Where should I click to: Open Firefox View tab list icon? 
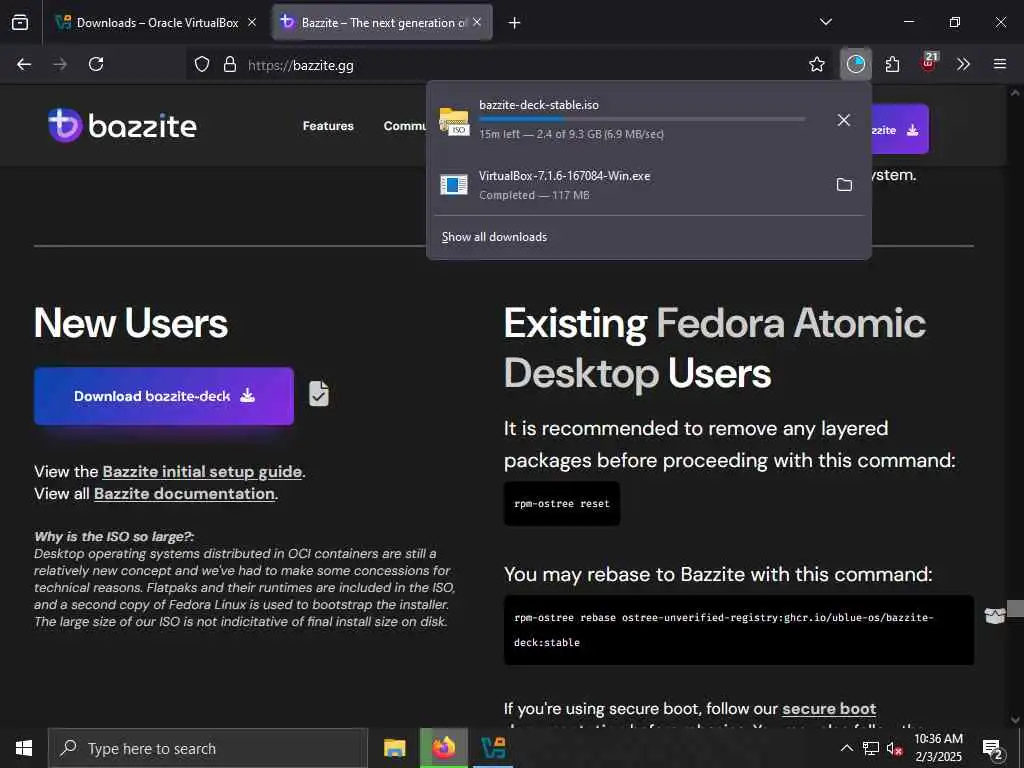20,22
